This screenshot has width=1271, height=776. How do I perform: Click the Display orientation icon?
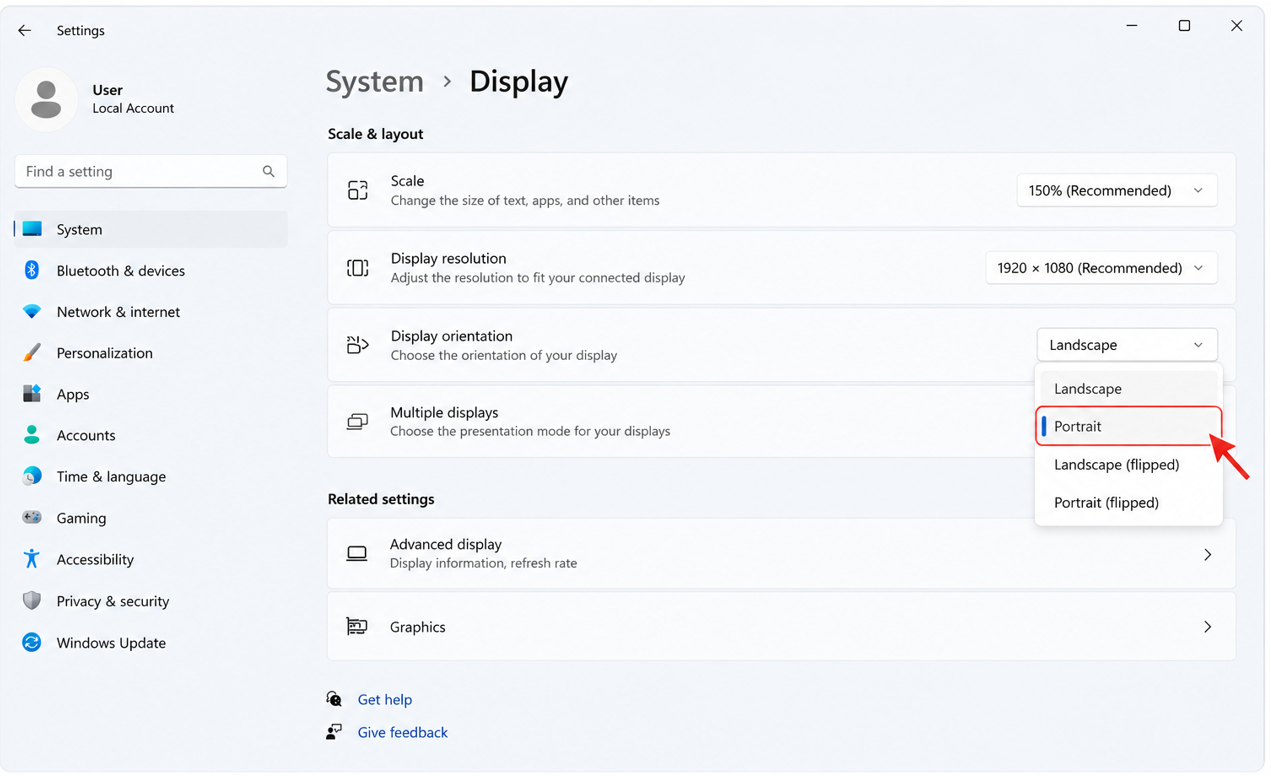coord(357,345)
